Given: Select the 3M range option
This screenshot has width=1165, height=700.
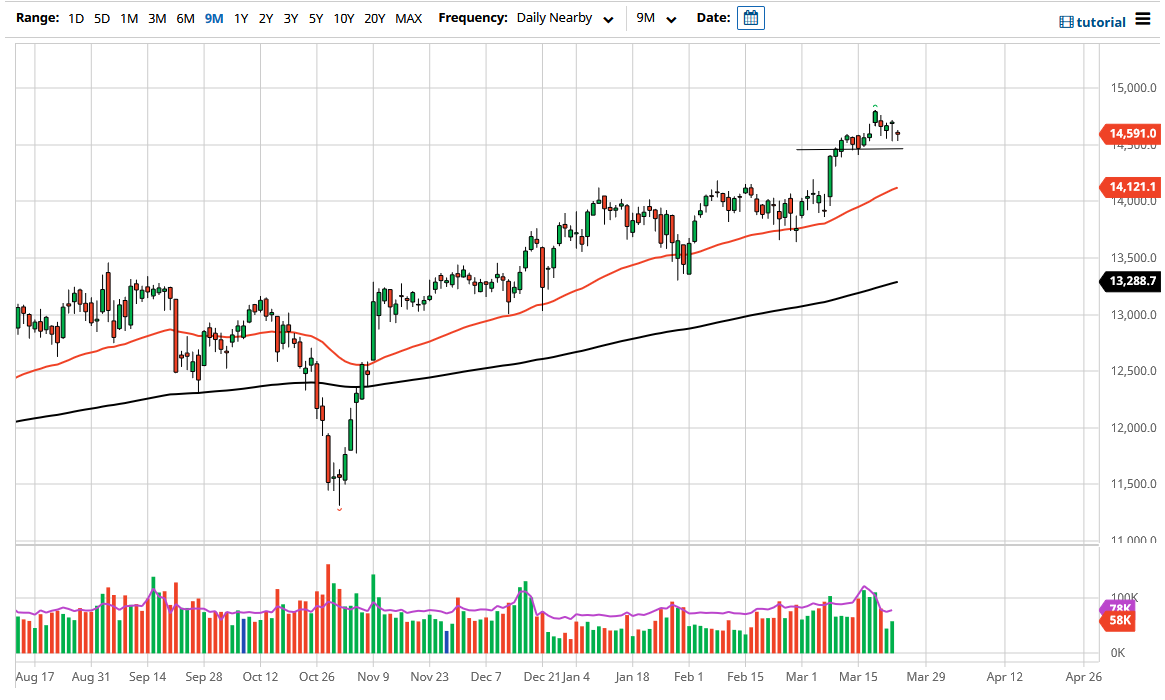Looking at the screenshot, I should coord(155,18).
